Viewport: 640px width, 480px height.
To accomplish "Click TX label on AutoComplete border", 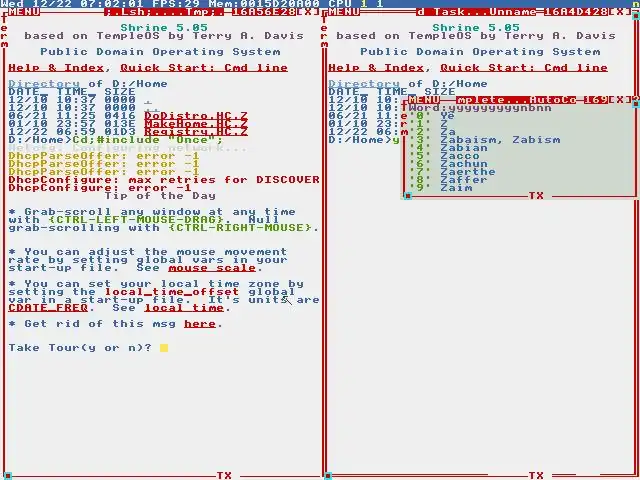I will point(536,196).
